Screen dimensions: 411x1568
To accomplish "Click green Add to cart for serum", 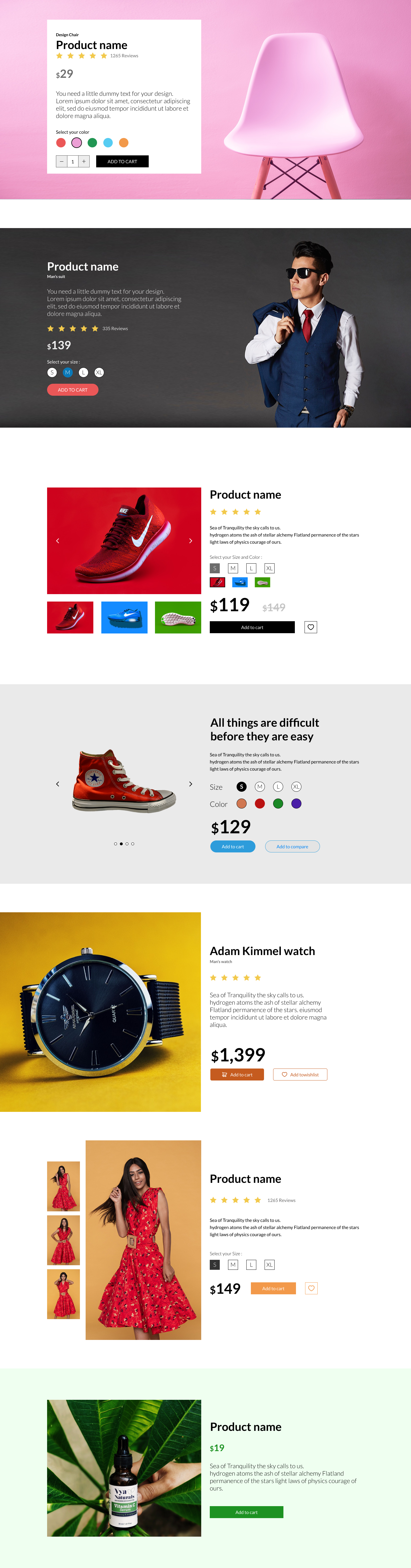I will coord(246,1512).
